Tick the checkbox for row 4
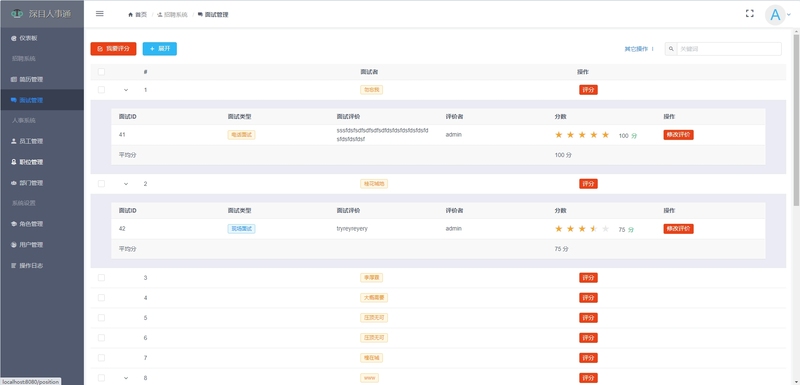 coord(101,298)
